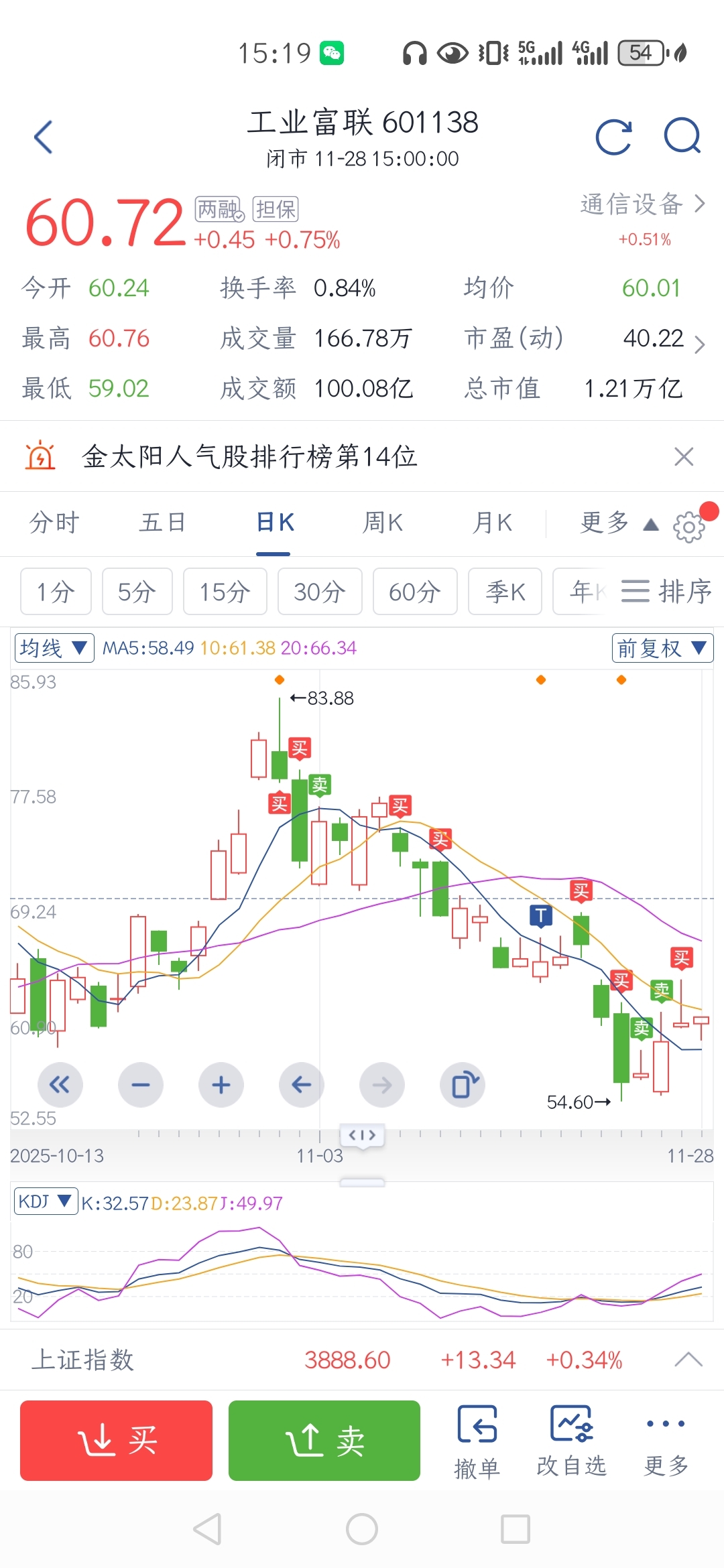This screenshot has width=724, height=1568.
Task: Expand the 上证指数 index bar
Action: click(x=688, y=1360)
